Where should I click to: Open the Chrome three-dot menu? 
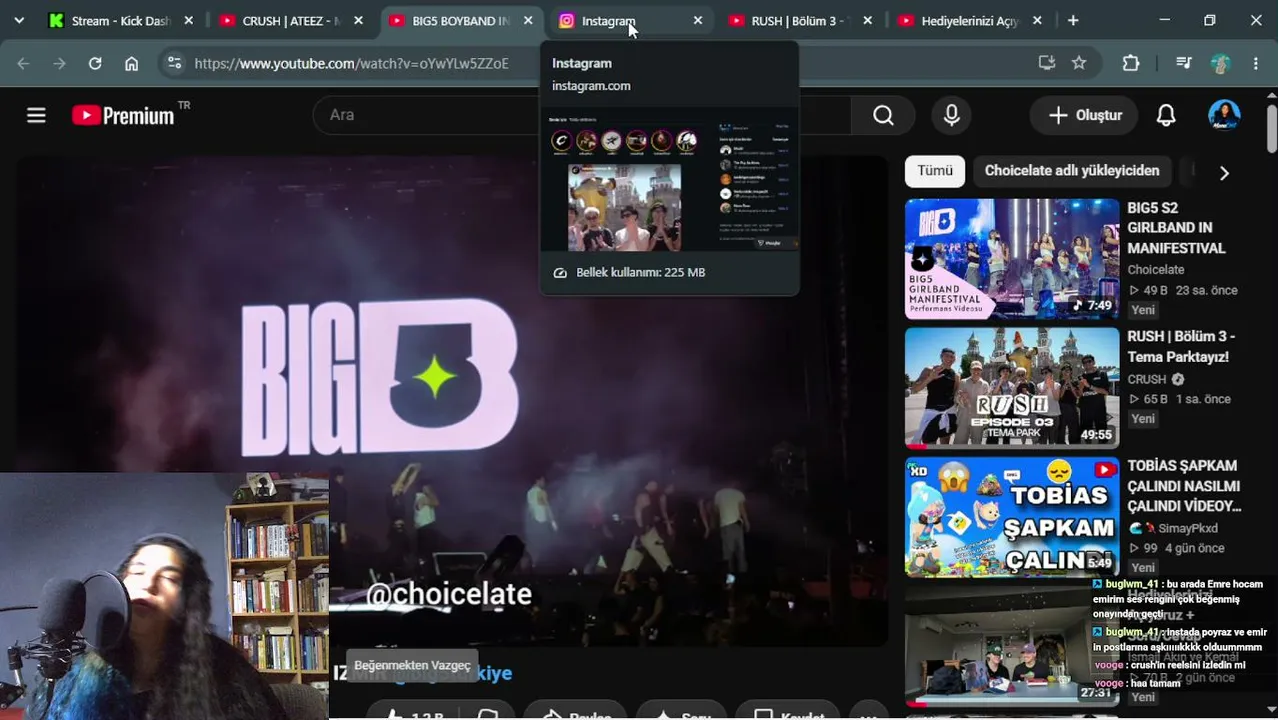pyautogui.click(x=1256, y=63)
